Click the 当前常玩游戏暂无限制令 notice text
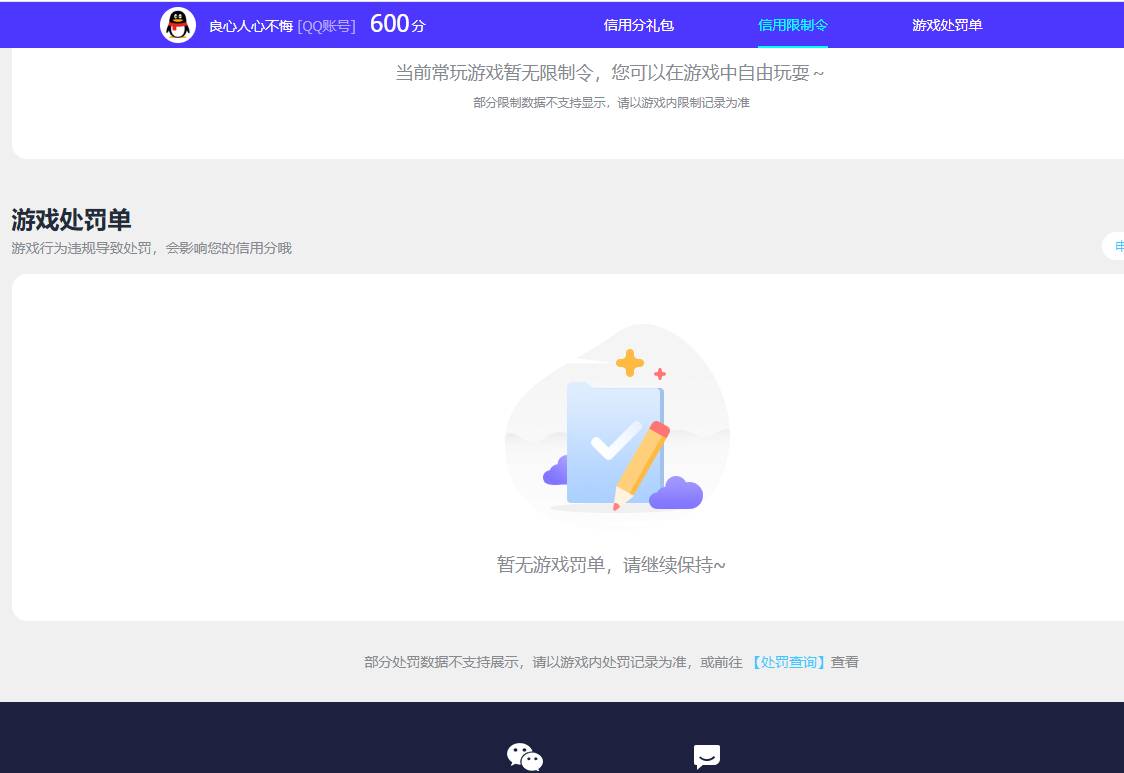The width and height of the screenshot is (1124, 773). (612, 72)
